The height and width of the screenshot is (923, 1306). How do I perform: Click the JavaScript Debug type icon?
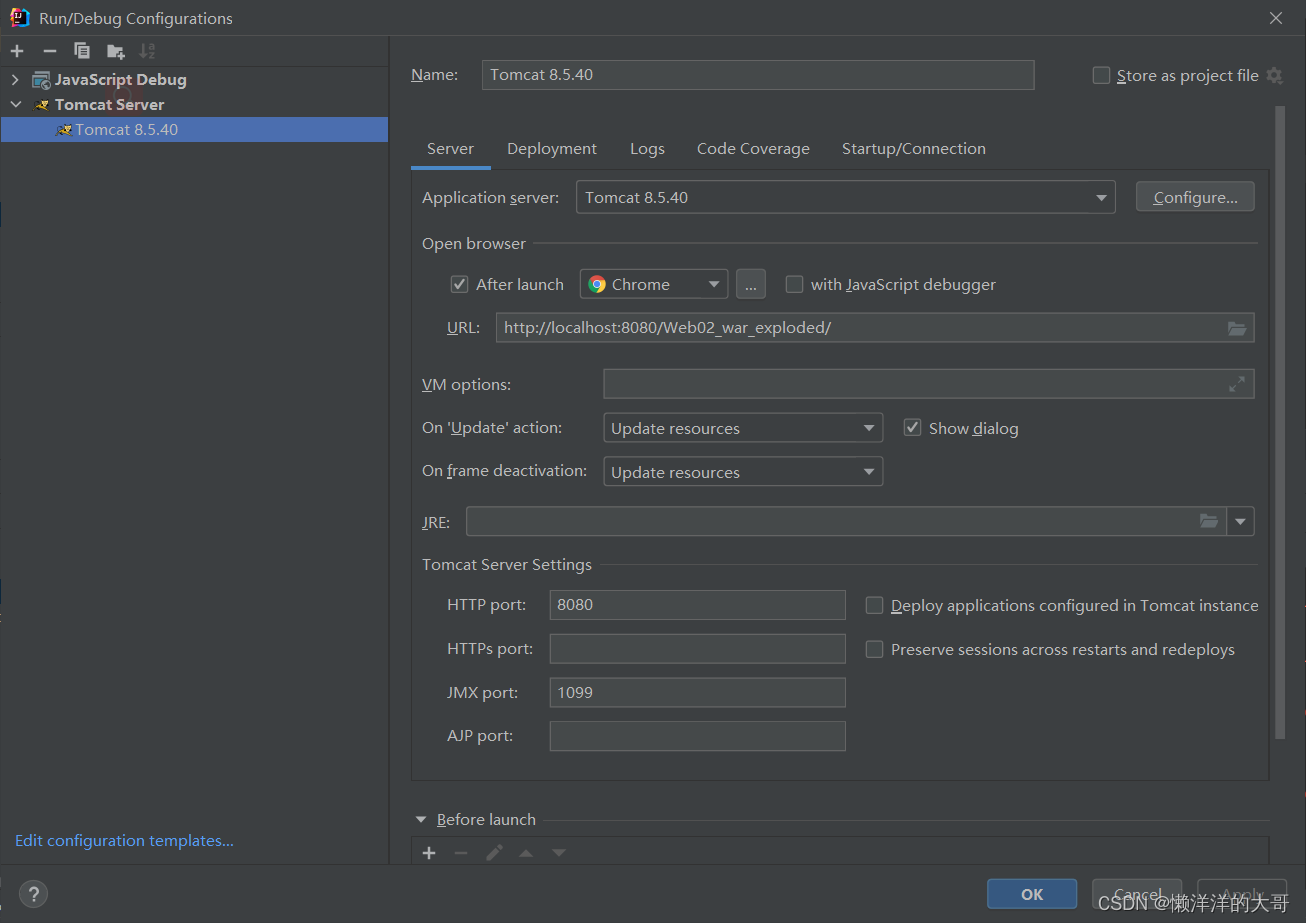point(41,80)
